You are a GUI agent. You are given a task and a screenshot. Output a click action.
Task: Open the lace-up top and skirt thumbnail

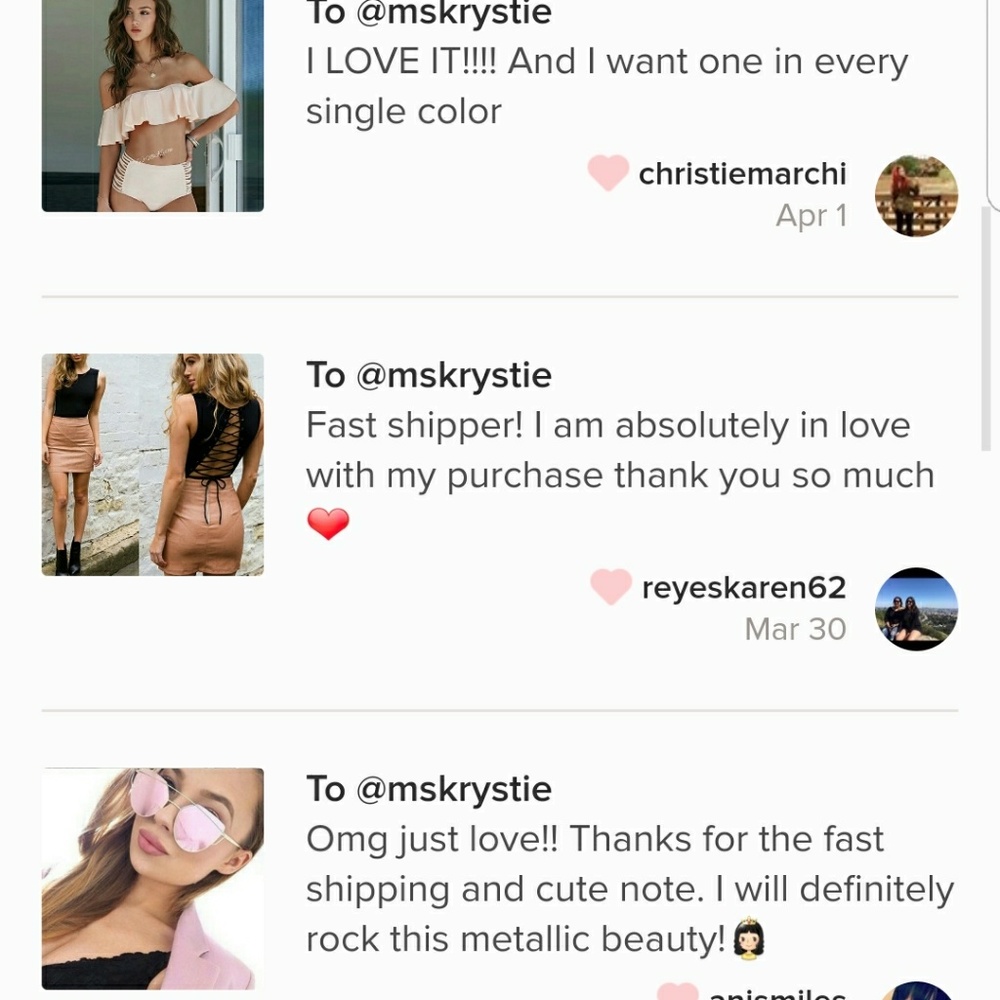152,464
